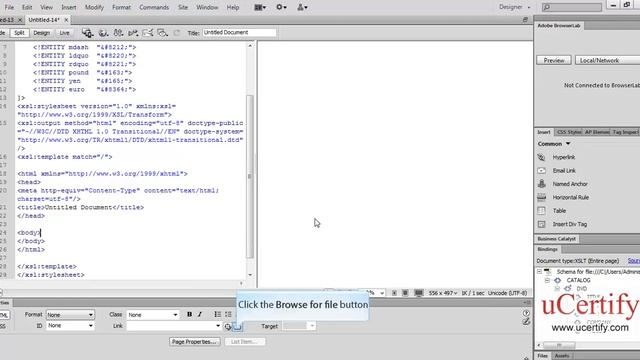Viewport: 640px width, 360px height.
Task: Open the Layout chooser icon in the menu bar
Action: (x=260, y=7)
